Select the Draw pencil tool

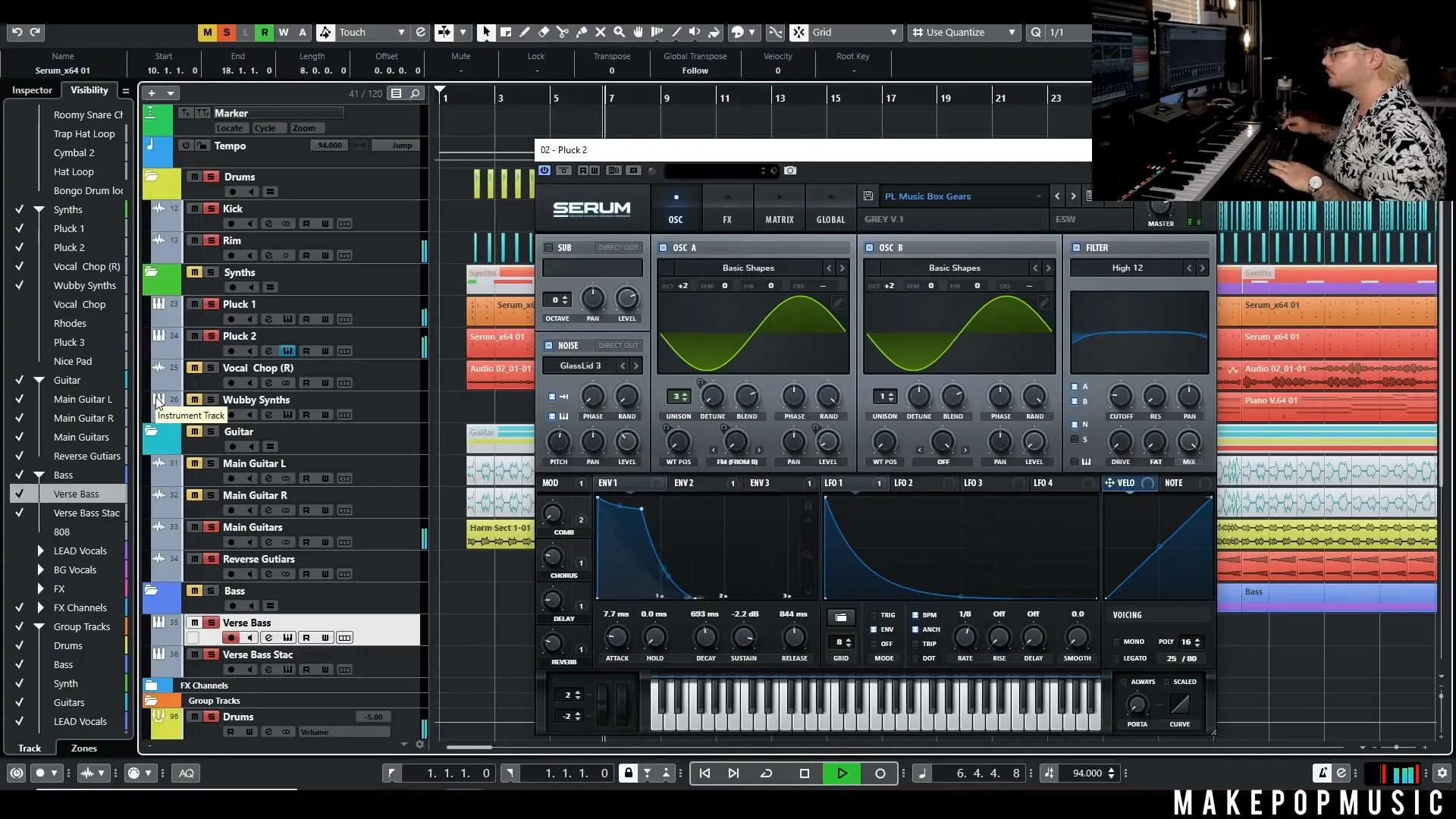click(525, 32)
